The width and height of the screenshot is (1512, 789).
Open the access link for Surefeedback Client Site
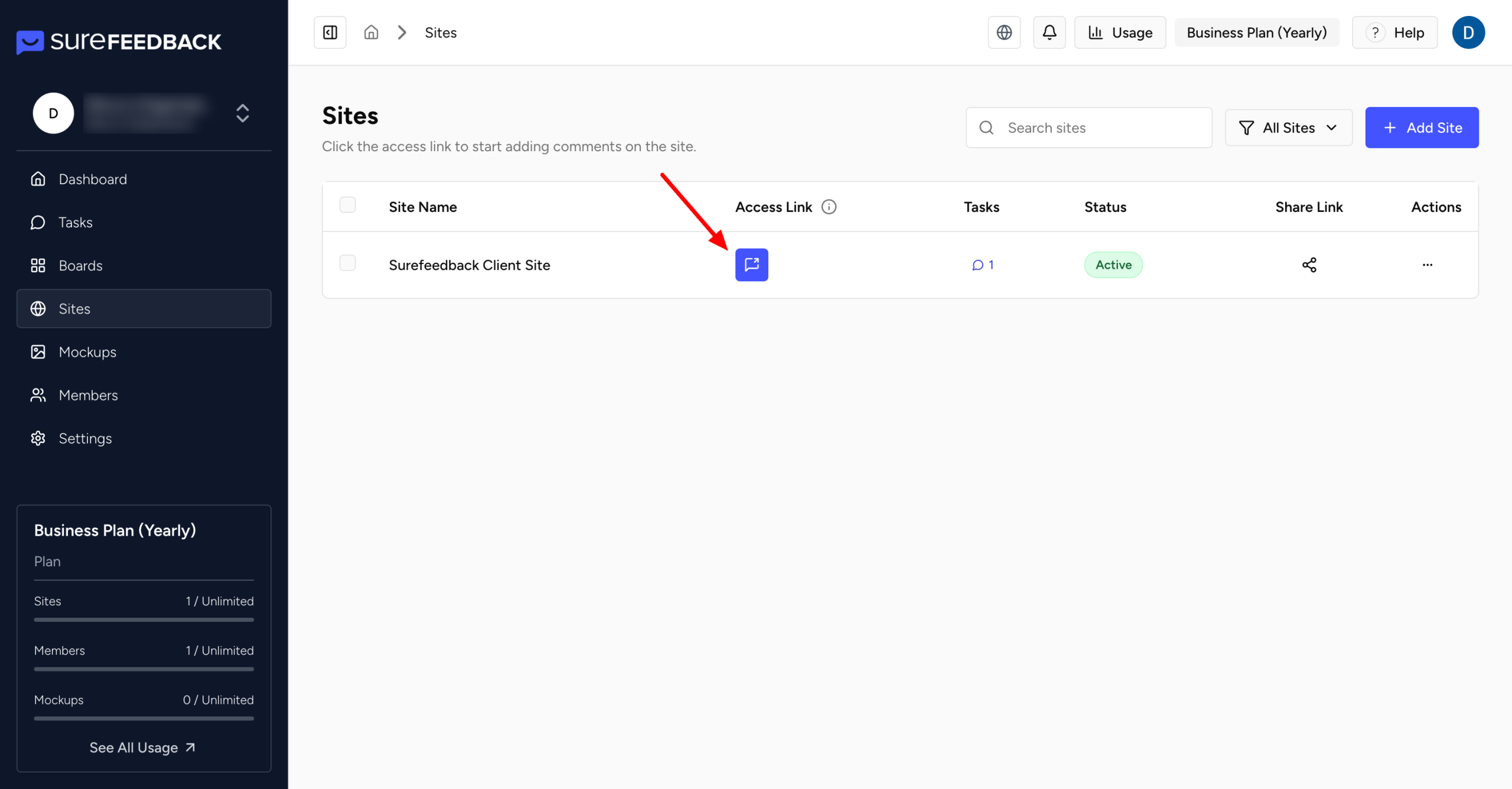coord(751,265)
